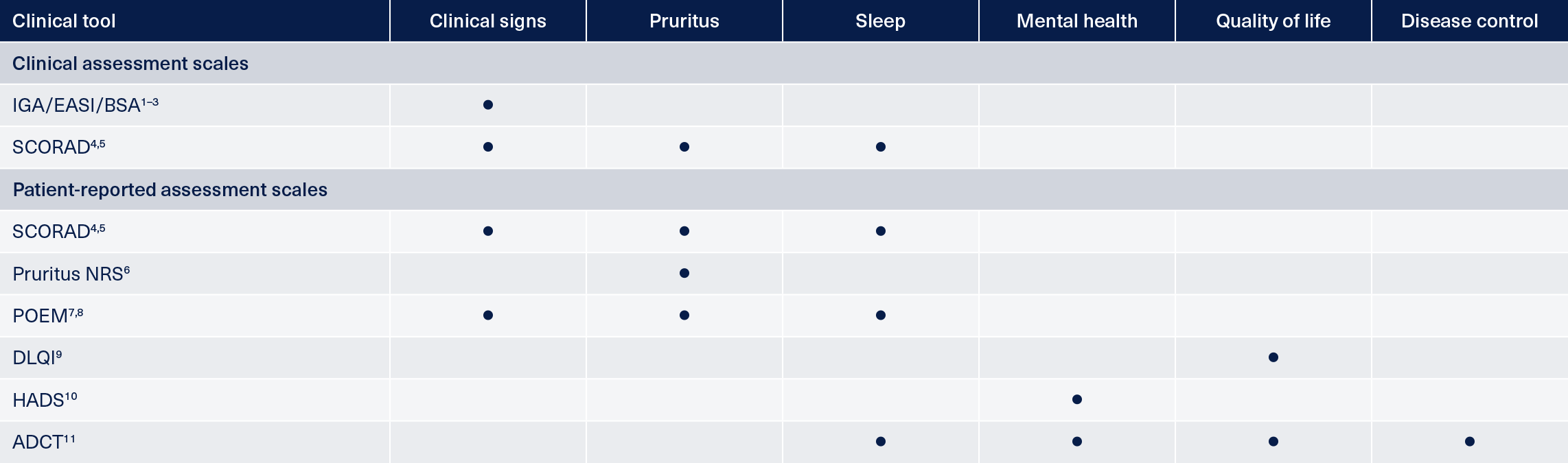The width and height of the screenshot is (1568, 463).
Task: Click the Sleep dot in POEM row
Action: [x=881, y=316]
